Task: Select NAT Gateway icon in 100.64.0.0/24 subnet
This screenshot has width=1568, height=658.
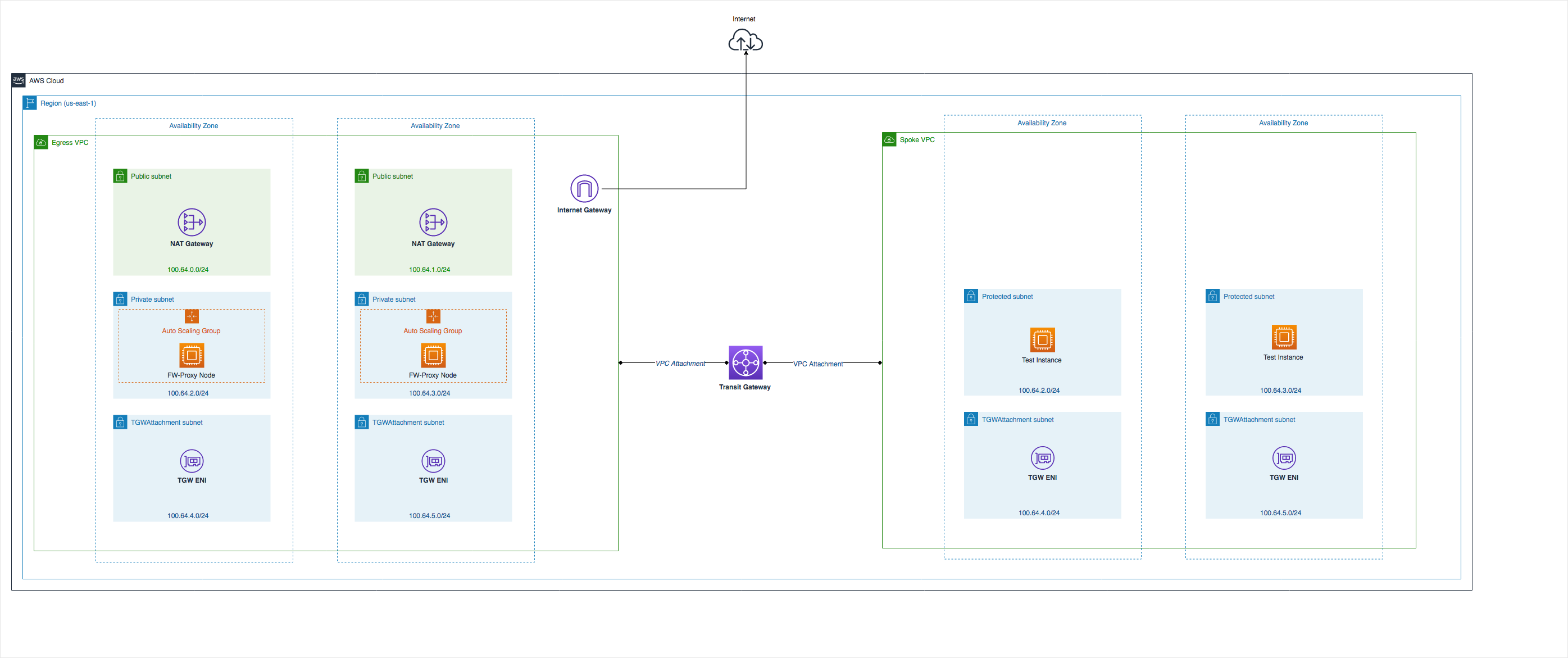Action: tap(191, 222)
